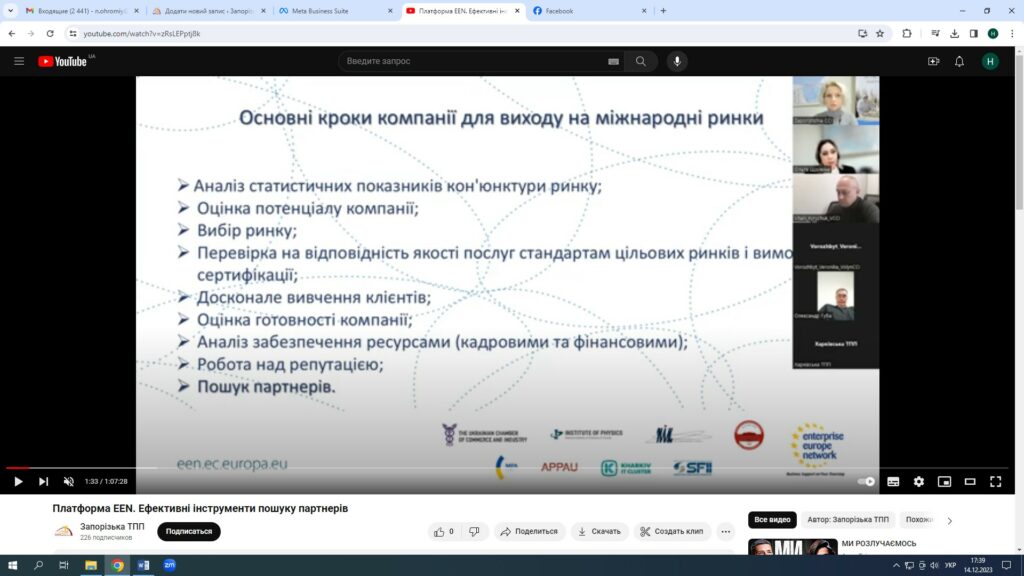Open the МИ РОЗЛУЧАЄМОСЬ suggested video thumbnail
The image size is (1024, 576).
[792, 546]
